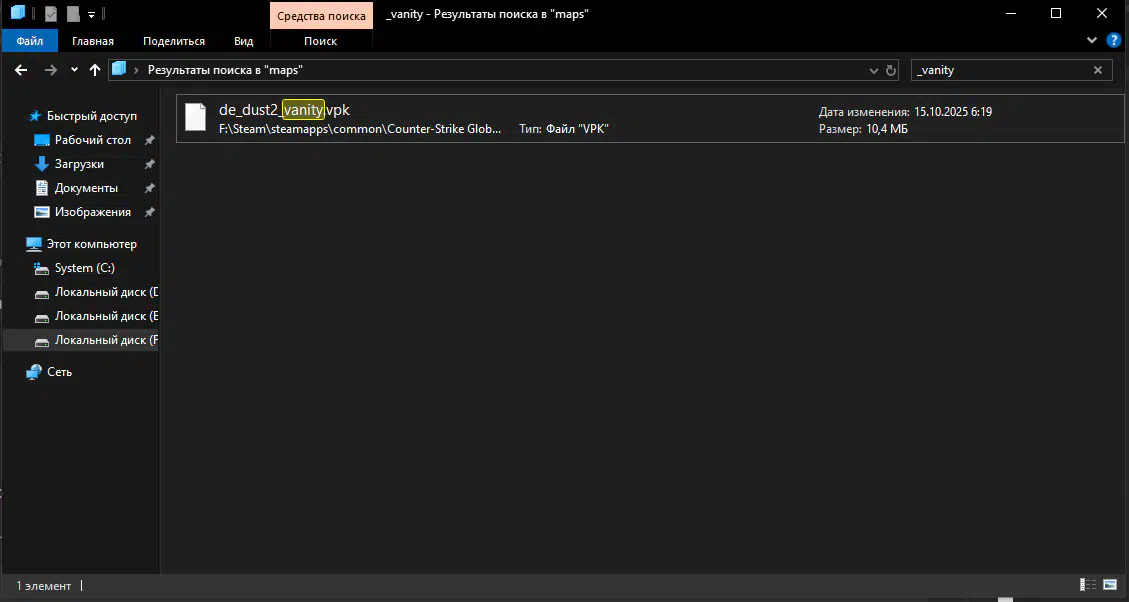Expand the ribbon with the chevron

[x=1092, y=41]
